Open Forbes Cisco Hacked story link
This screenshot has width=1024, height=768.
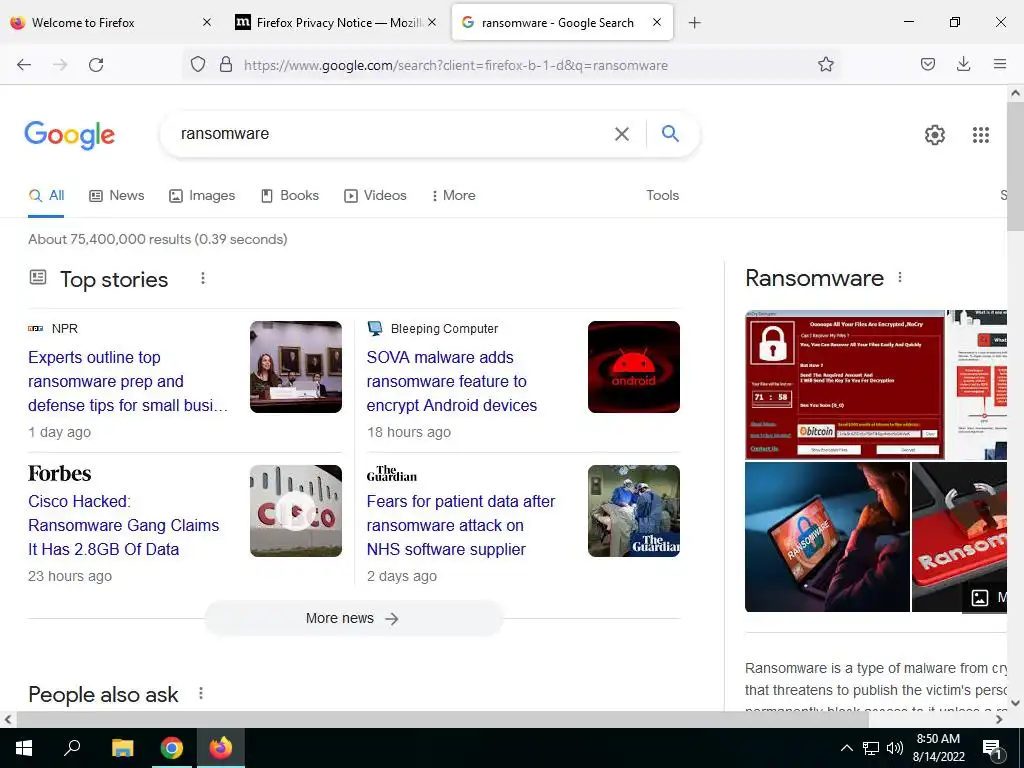123,526
